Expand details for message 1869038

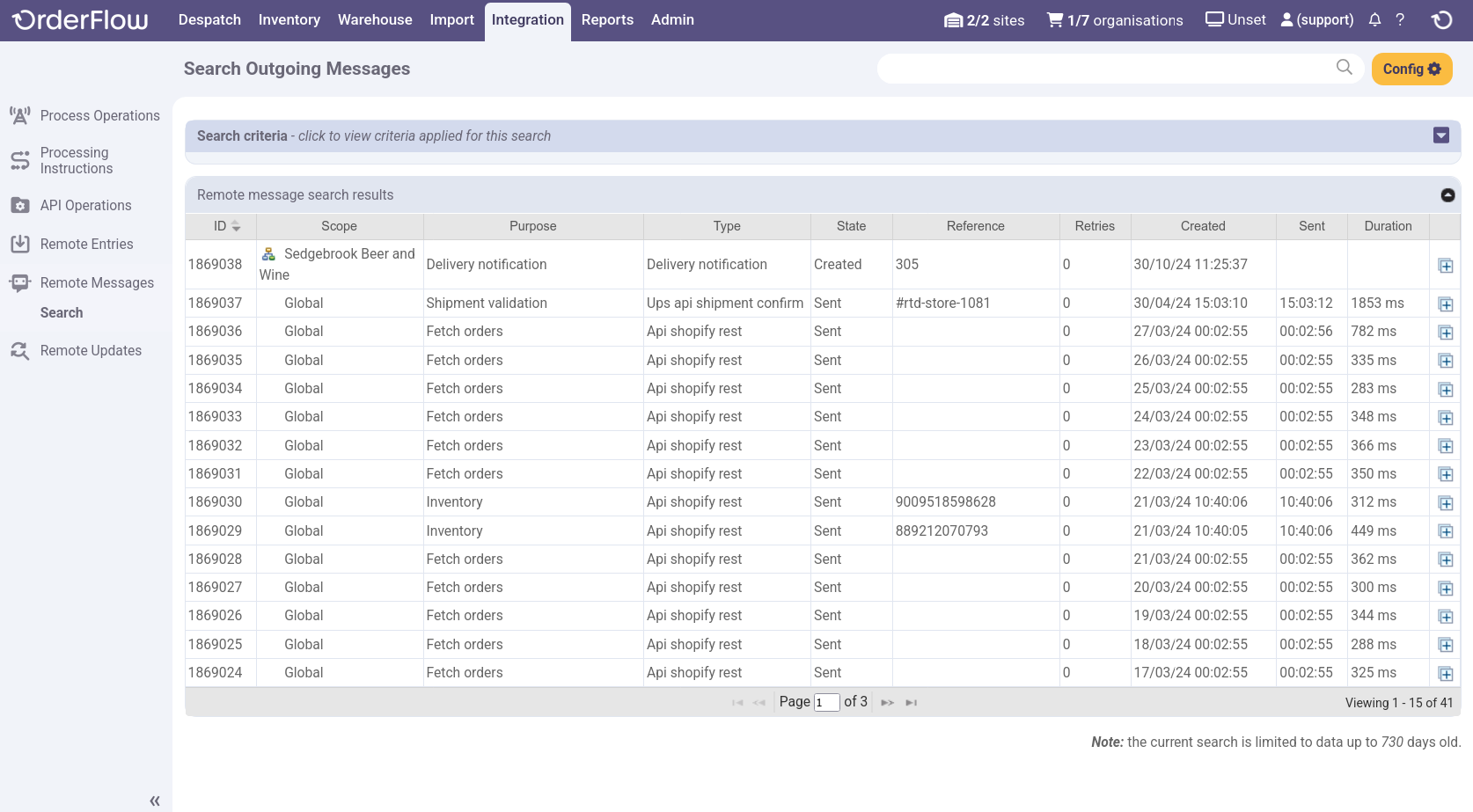coord(1446,265)
